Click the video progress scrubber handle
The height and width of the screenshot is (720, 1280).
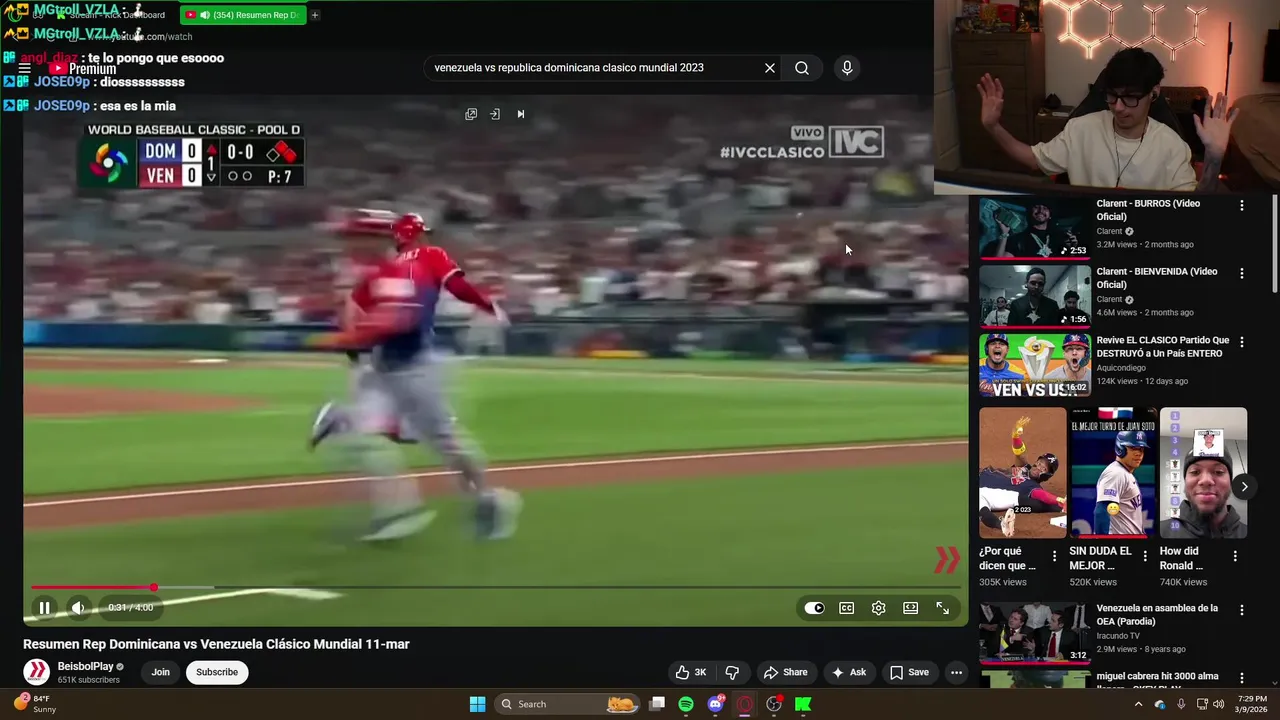point(153,588)
